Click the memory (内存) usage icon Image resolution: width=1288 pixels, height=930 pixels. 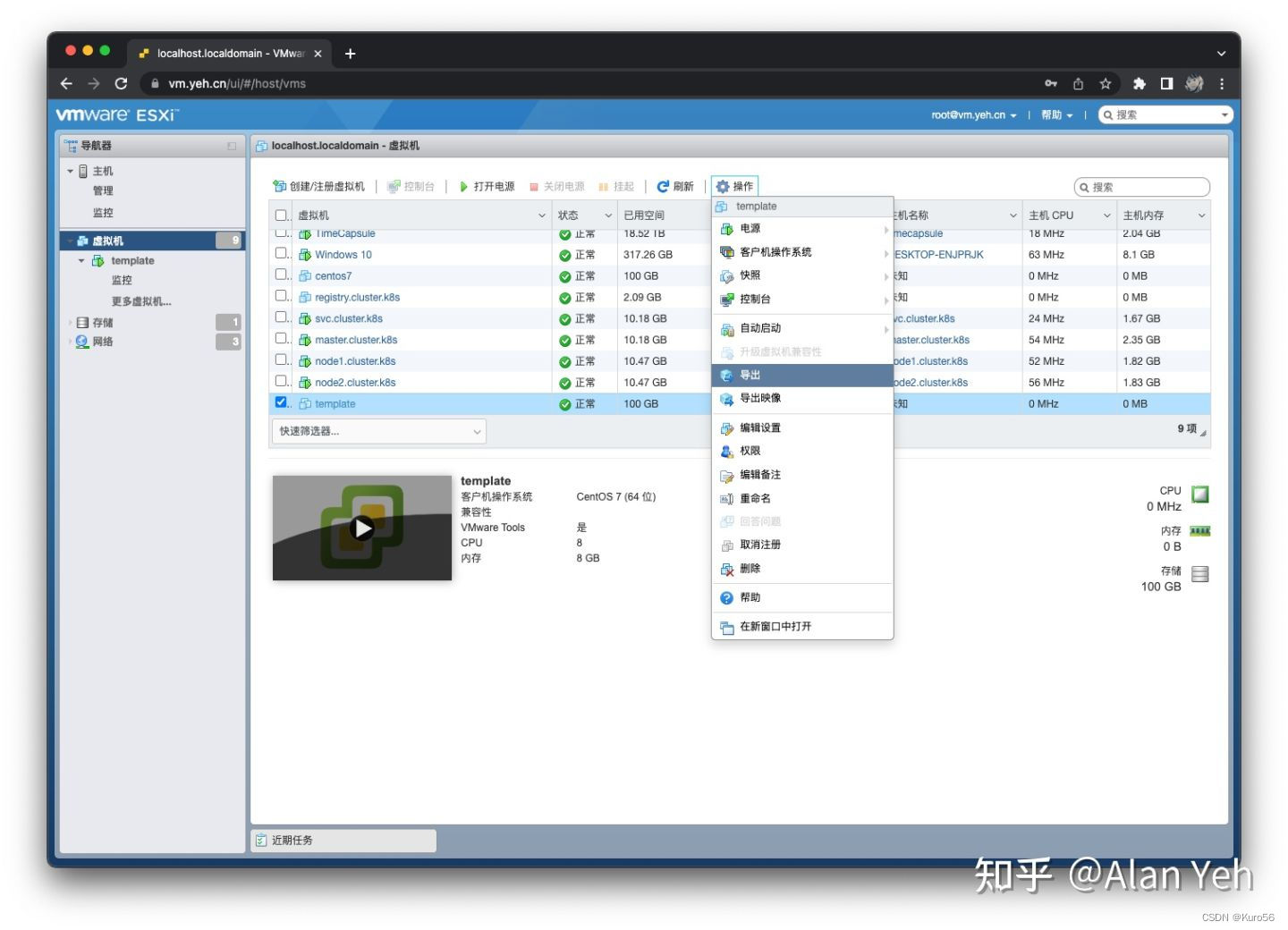(x=1200, y=531)
